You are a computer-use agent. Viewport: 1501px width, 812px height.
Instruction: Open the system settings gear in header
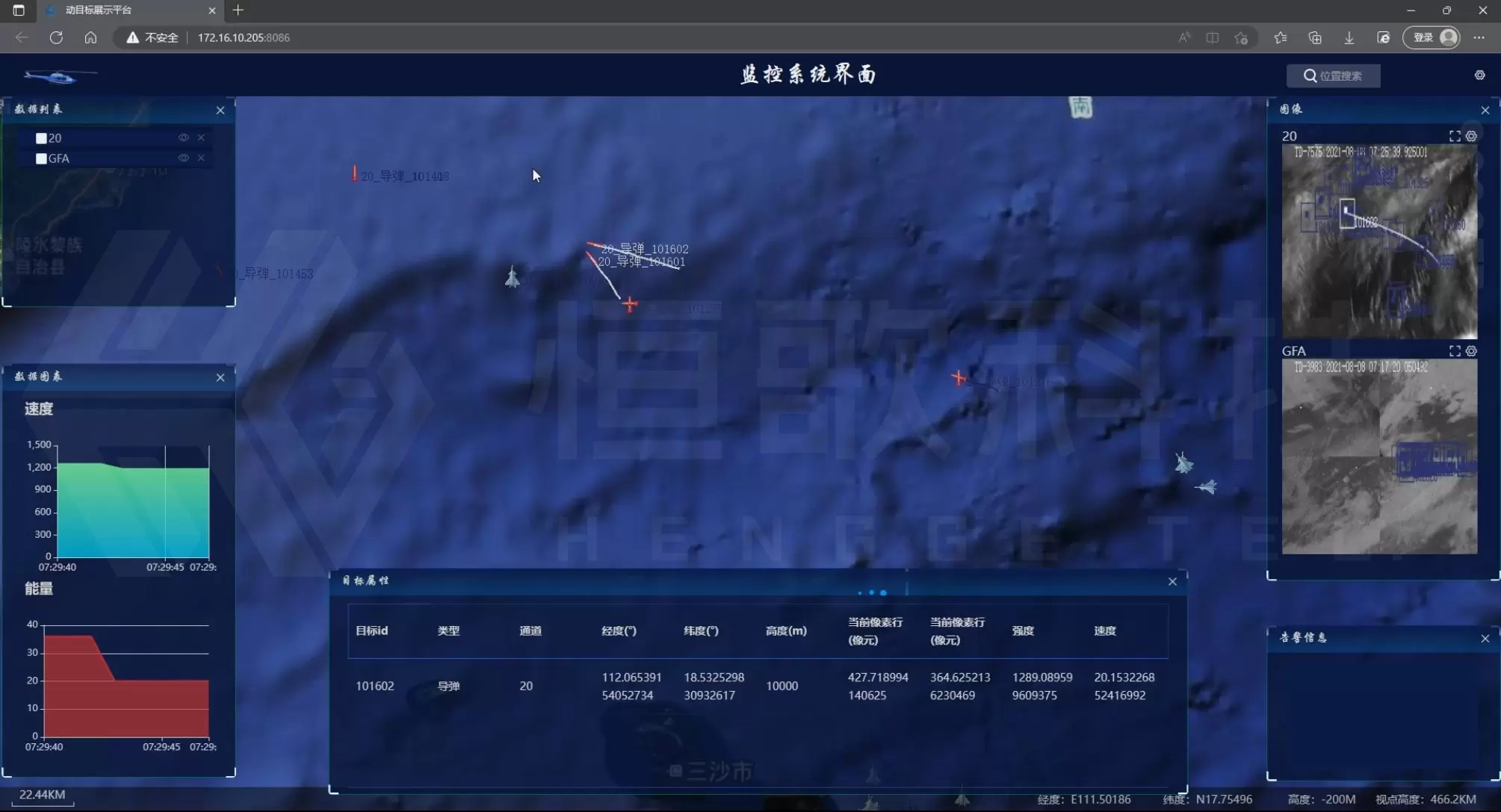[x=1479, y=75]
